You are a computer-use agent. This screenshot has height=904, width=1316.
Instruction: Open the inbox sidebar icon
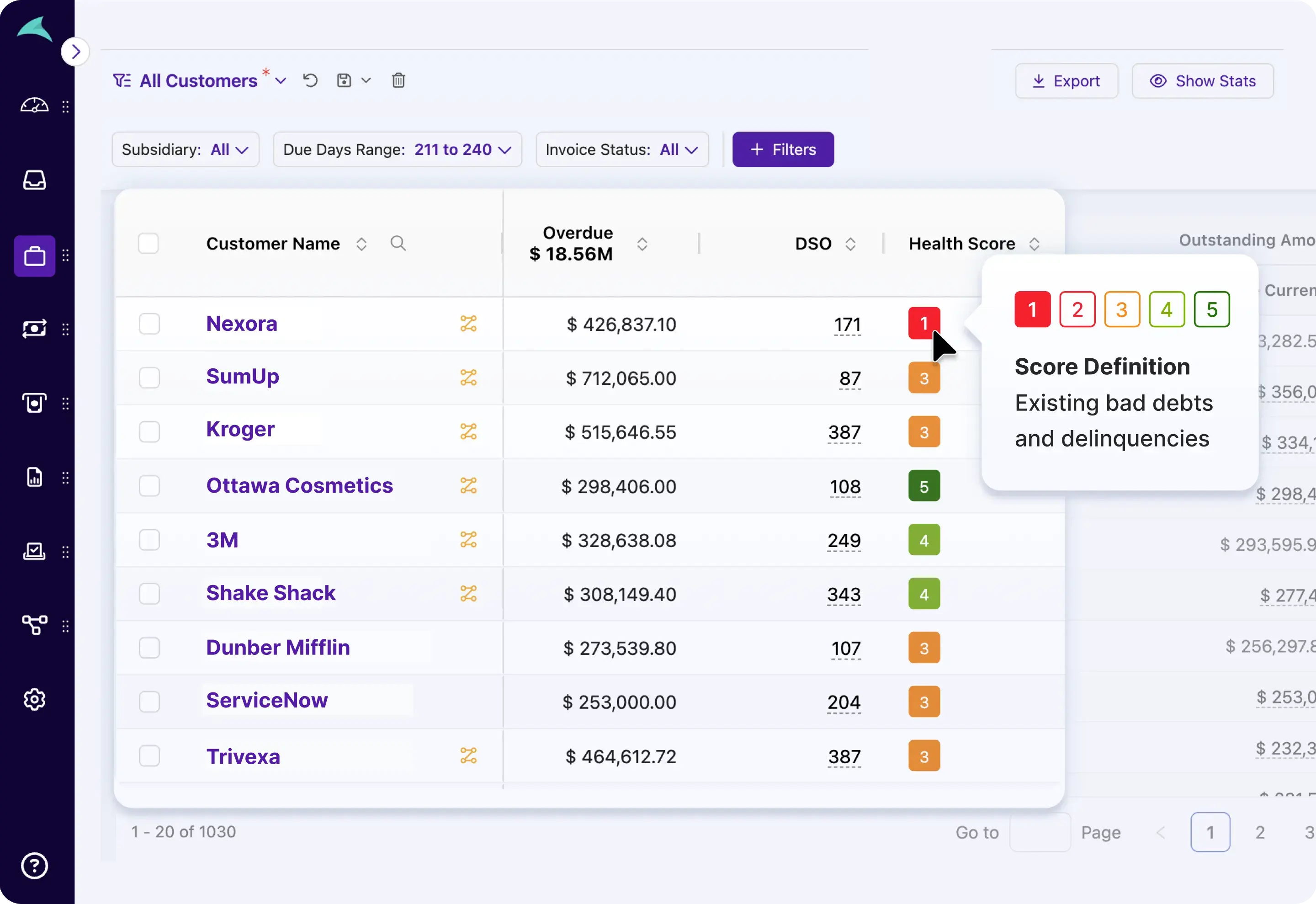pos(35,180)
